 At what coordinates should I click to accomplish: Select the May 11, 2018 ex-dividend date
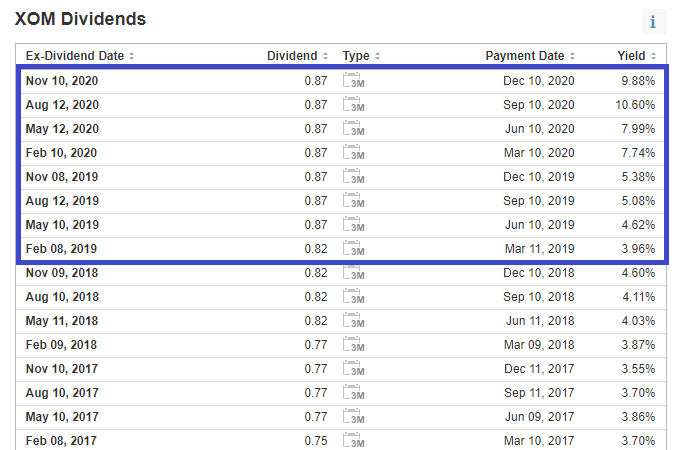click(62, 321)
